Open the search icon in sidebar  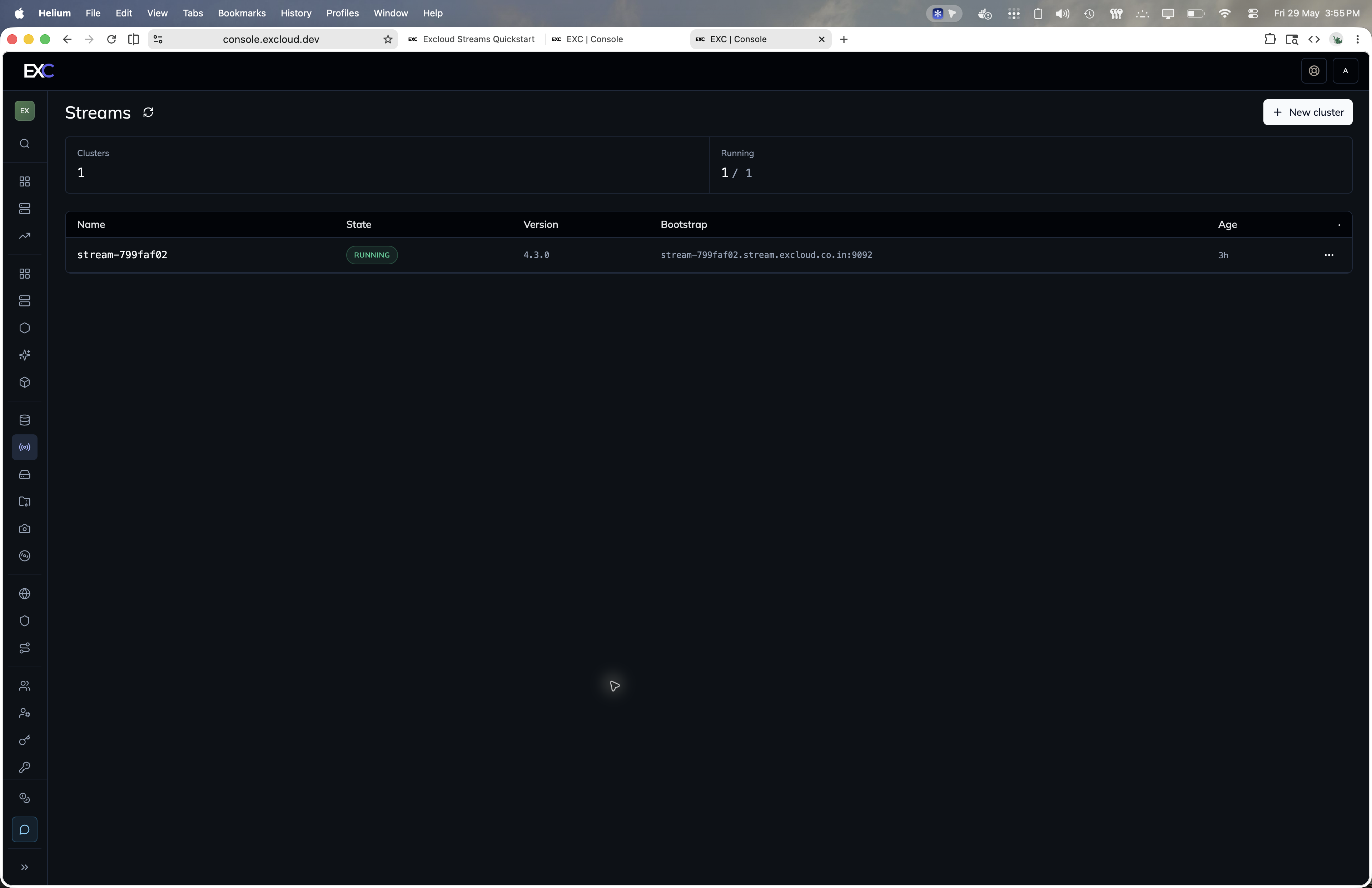(24, 144)
